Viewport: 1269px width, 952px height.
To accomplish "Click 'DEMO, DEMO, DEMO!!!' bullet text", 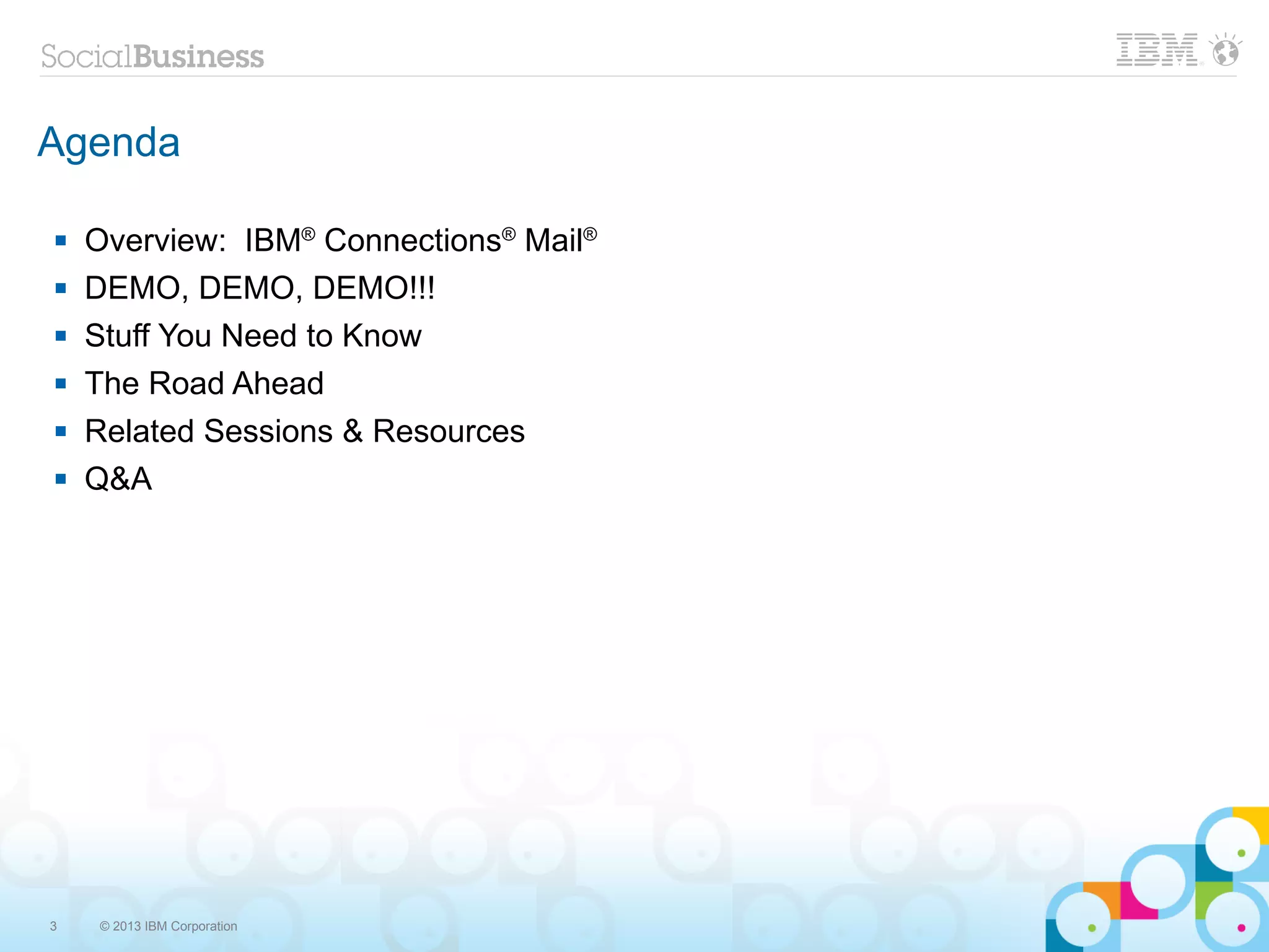I will pos(260,288).
